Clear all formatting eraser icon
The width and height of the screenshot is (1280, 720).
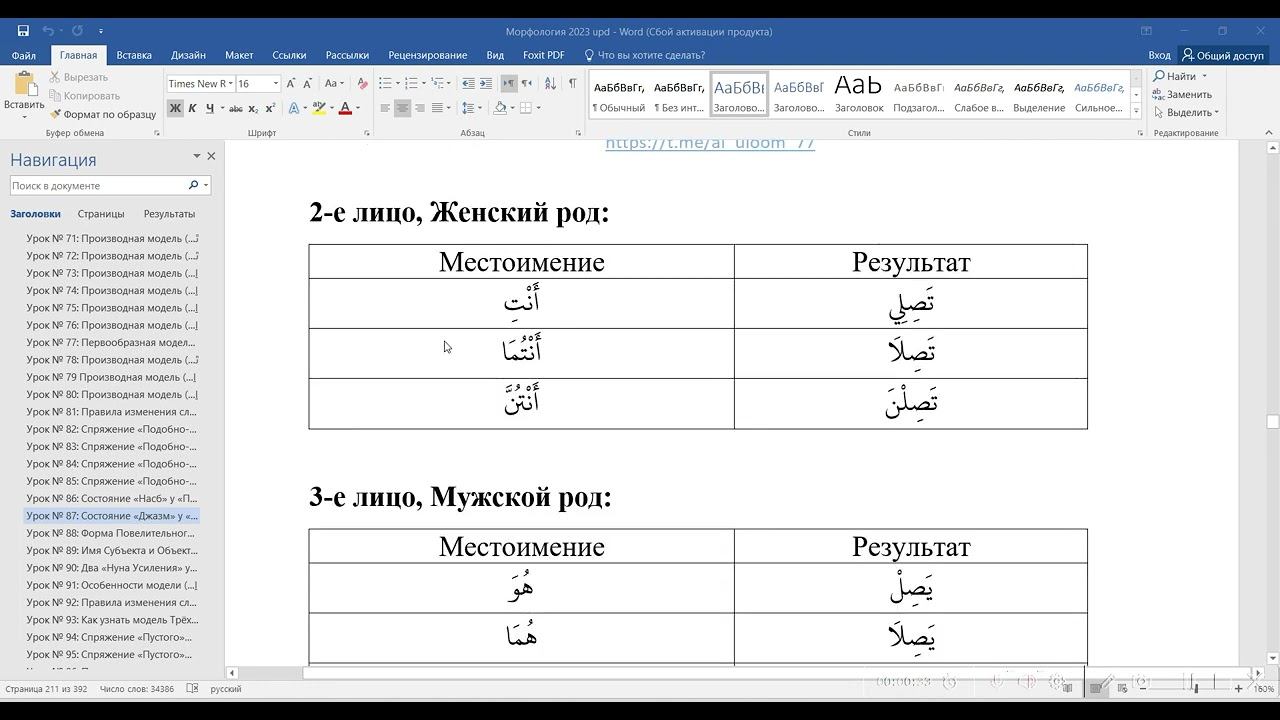click(x=362, y=83)
